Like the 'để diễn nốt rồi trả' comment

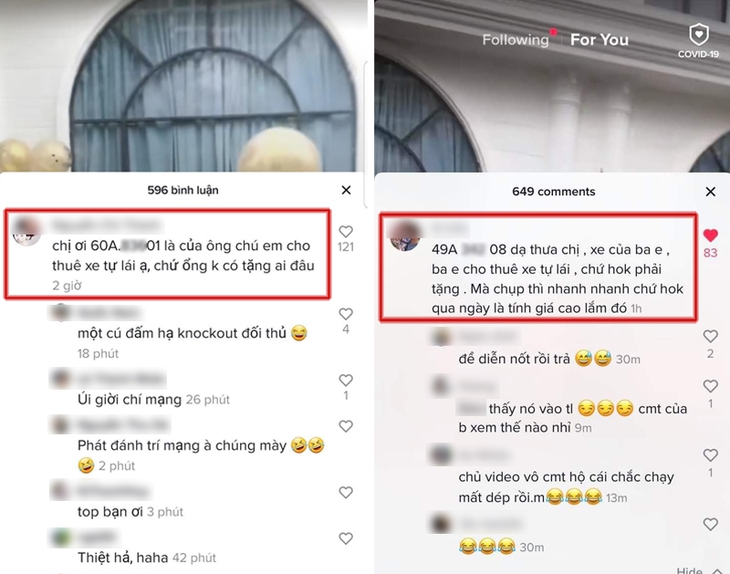click(710, 336)
